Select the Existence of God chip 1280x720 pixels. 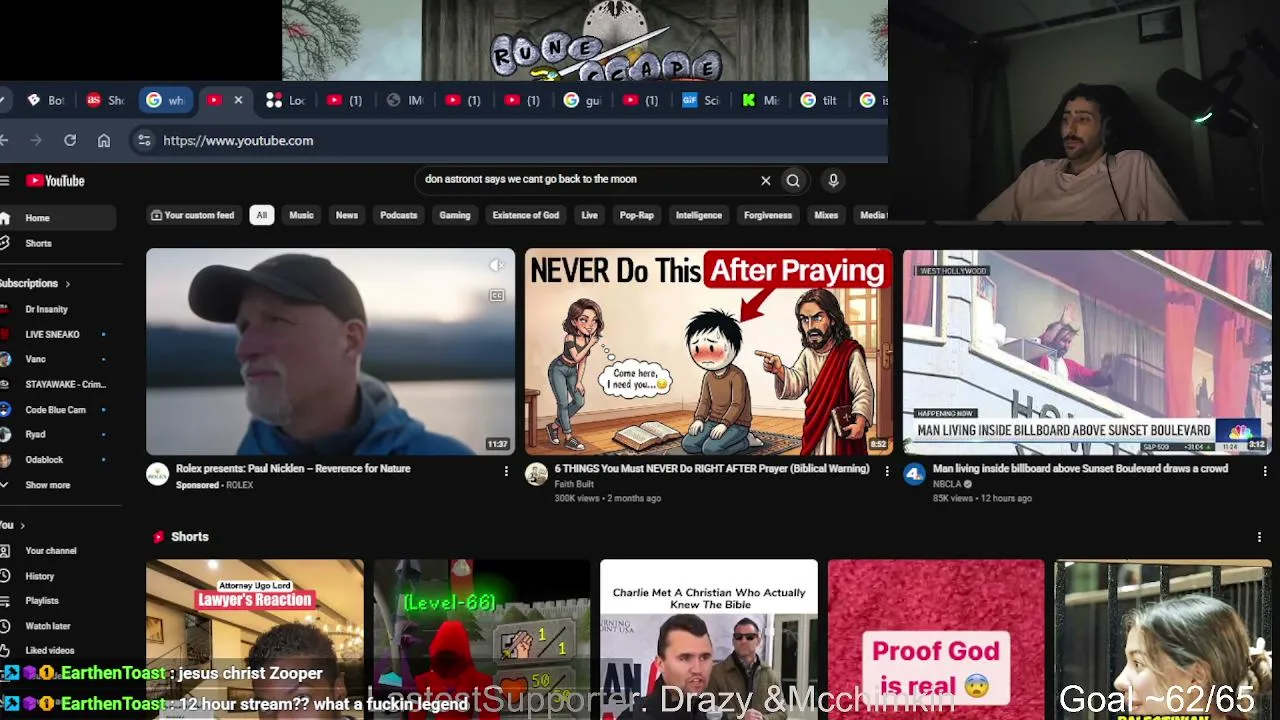[525, 215]
